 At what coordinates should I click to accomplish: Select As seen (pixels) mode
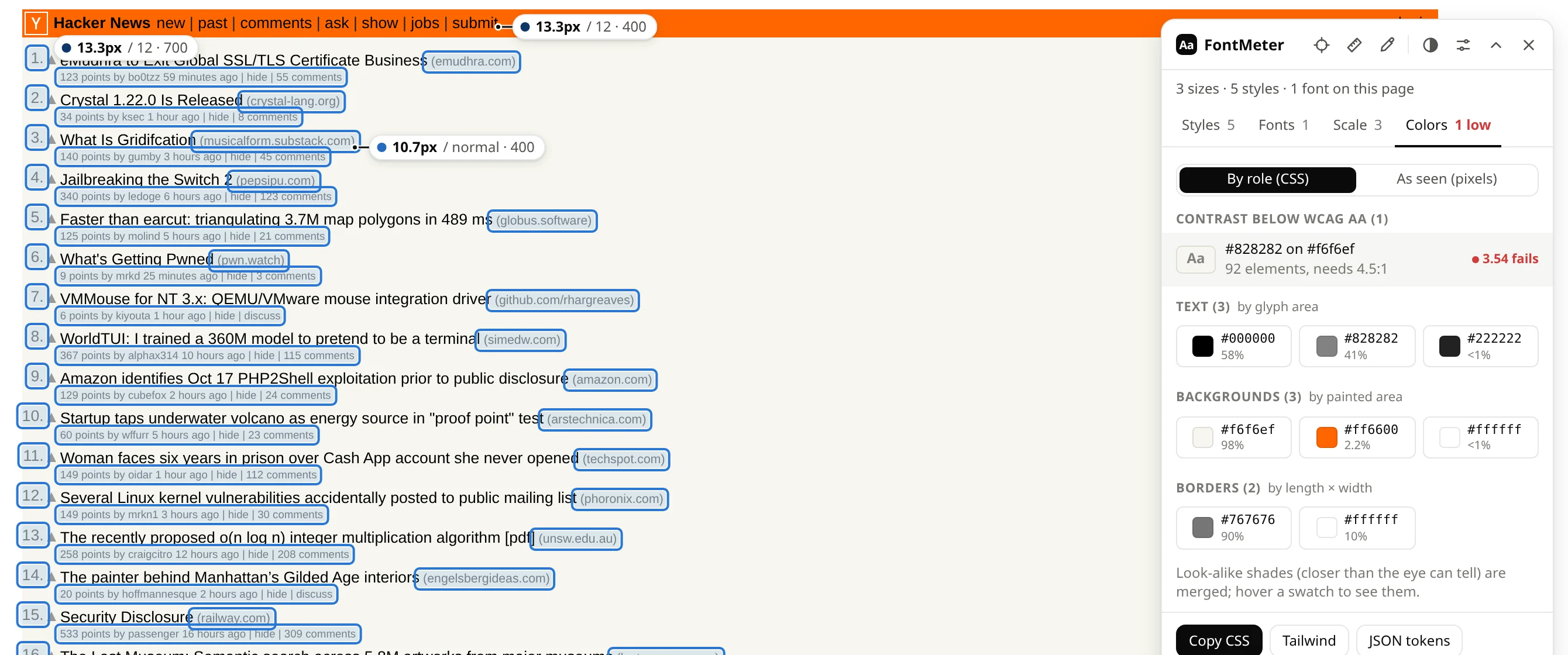pos(1446,180)
